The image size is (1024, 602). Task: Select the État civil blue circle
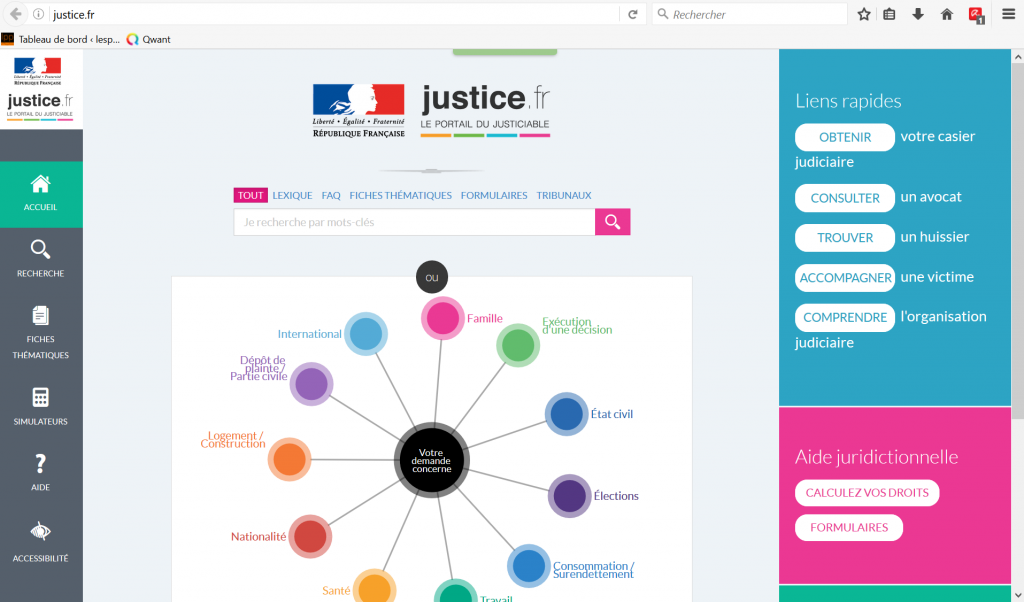coord(566,414)
